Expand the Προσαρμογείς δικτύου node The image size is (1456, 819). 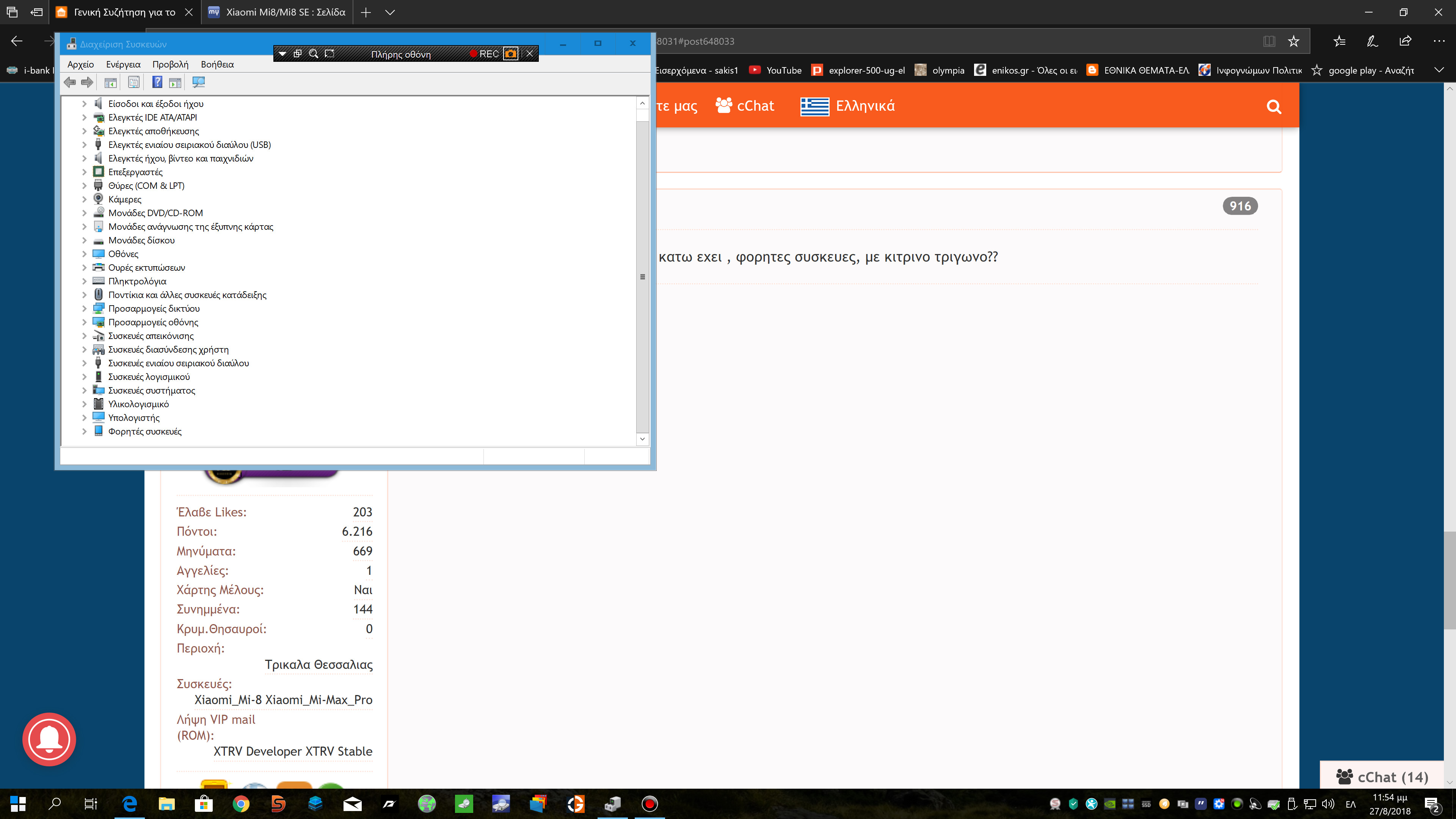pyautogui.click(x=84, y=309)
